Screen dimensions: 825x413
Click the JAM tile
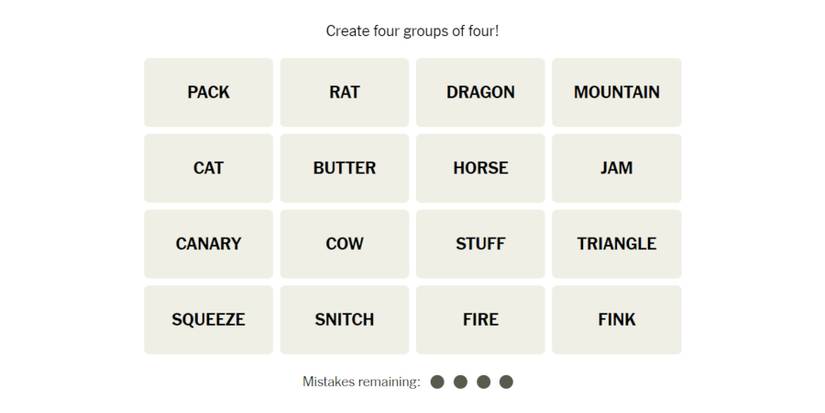(x=616, y=168)
